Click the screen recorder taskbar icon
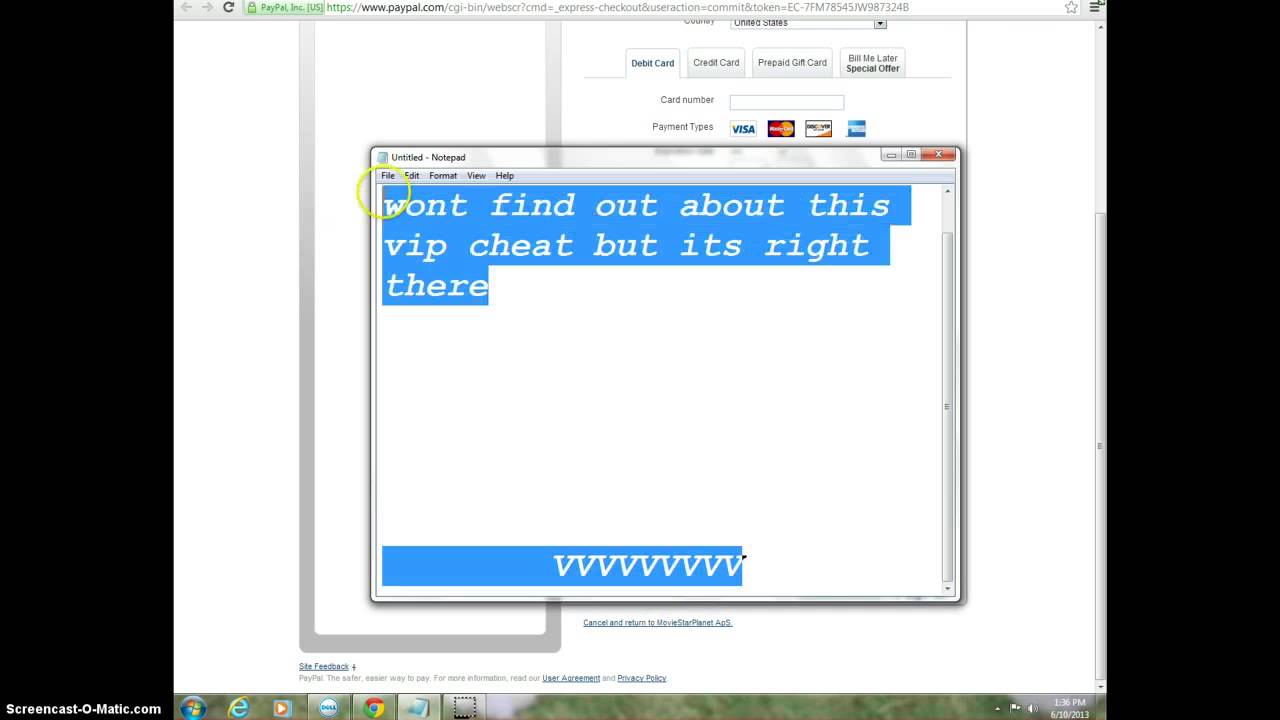Viewport: 1280px width, 720px height. point(464,708)
